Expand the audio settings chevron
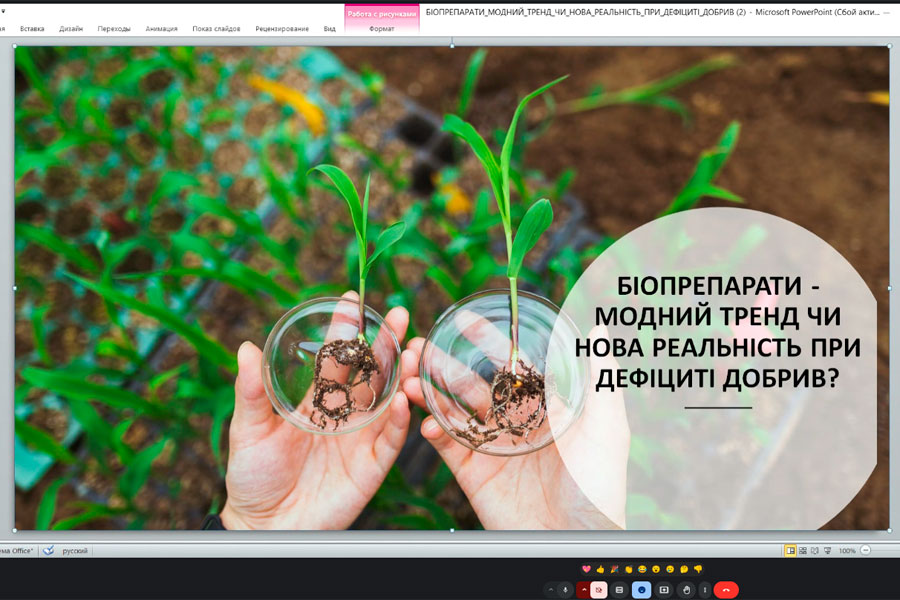The image size is (900, 600). (551, 590)
